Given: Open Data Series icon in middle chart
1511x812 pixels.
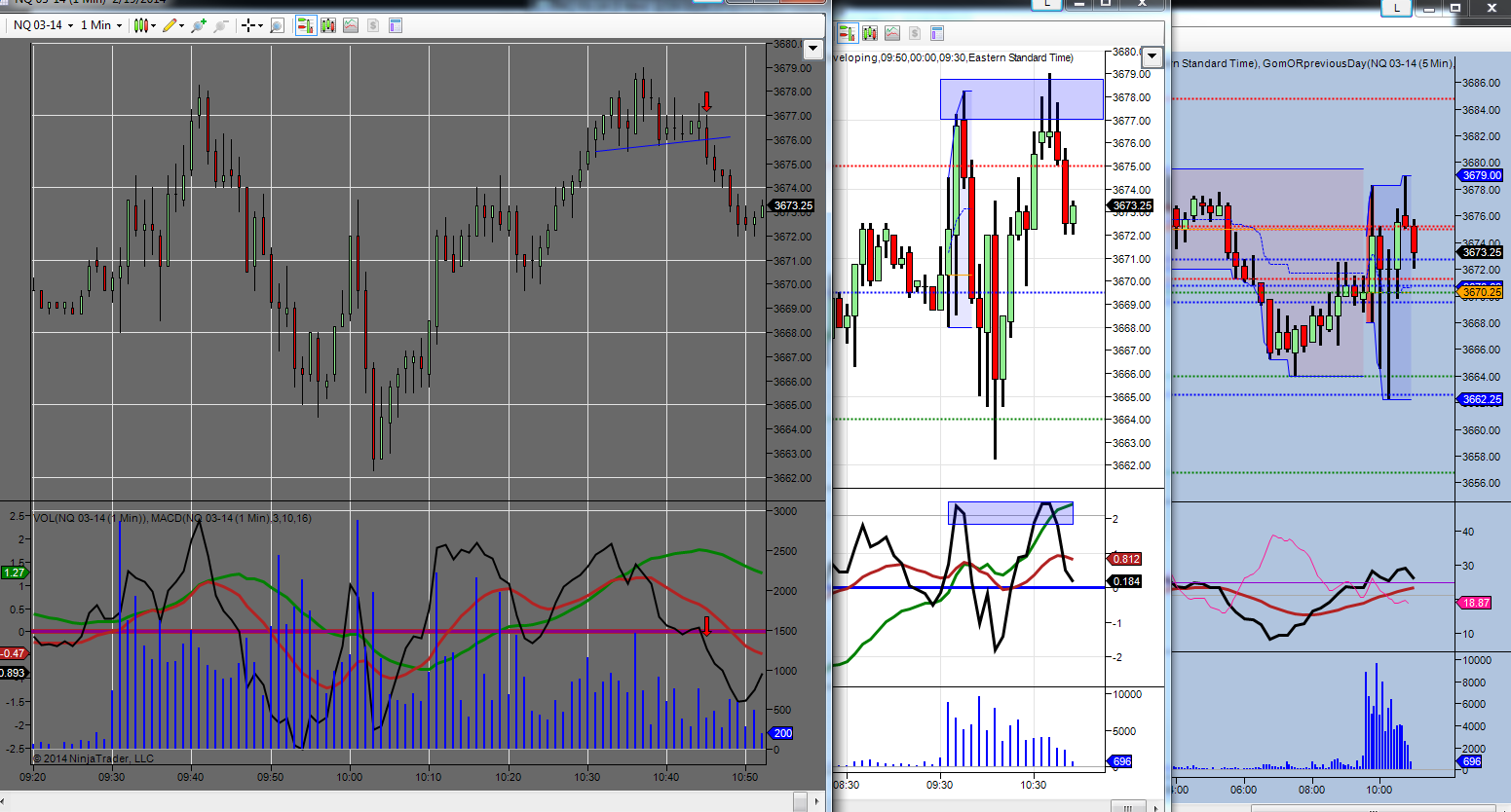Looking at the screenshot, I should (x=869, y=33).
